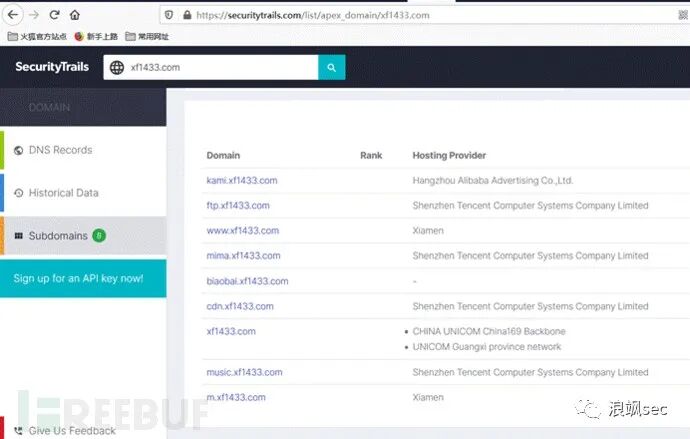This screenshot has width=690, height=439.
Task: Click the hosting provider for music.xf1433.com
Action: [x=530, y=372]
